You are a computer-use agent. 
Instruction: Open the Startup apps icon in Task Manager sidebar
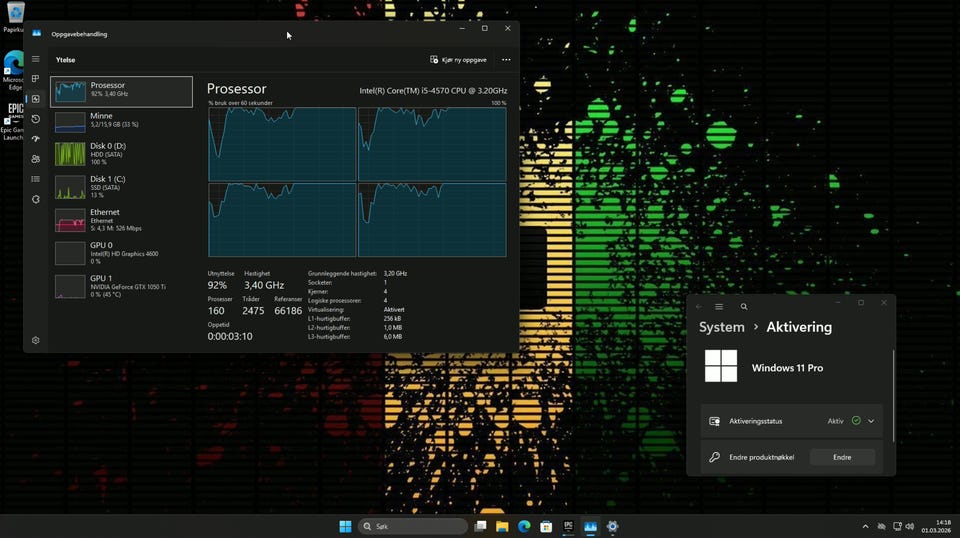click(35, 139)
